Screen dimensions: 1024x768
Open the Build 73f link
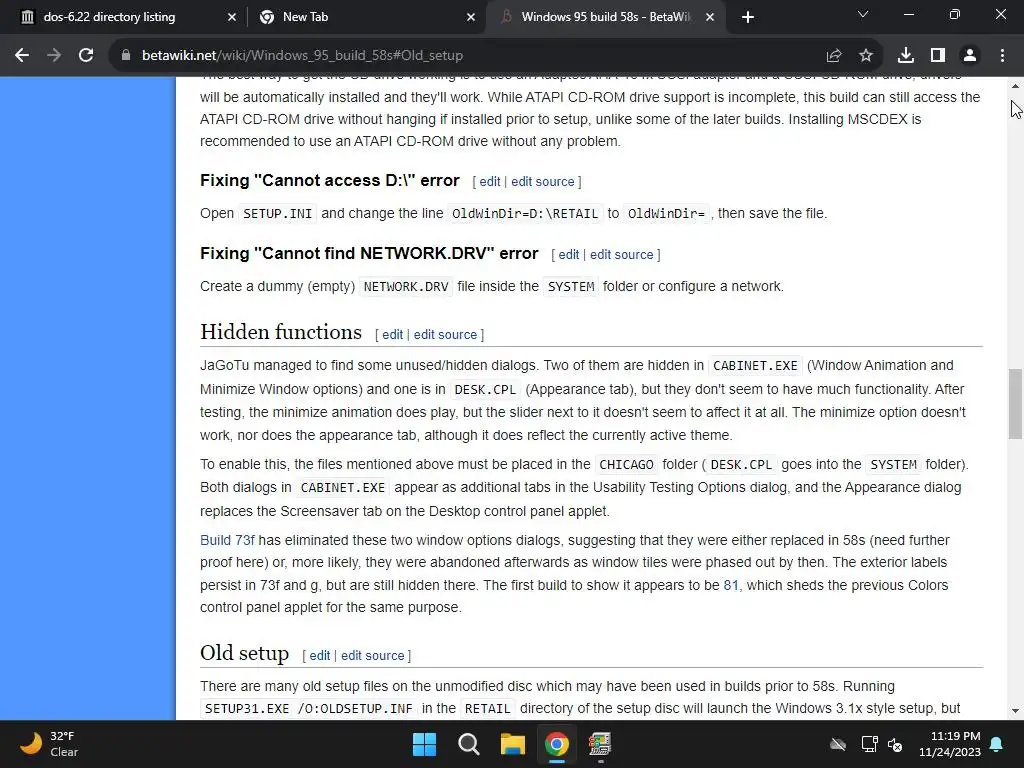coord(227,540)
